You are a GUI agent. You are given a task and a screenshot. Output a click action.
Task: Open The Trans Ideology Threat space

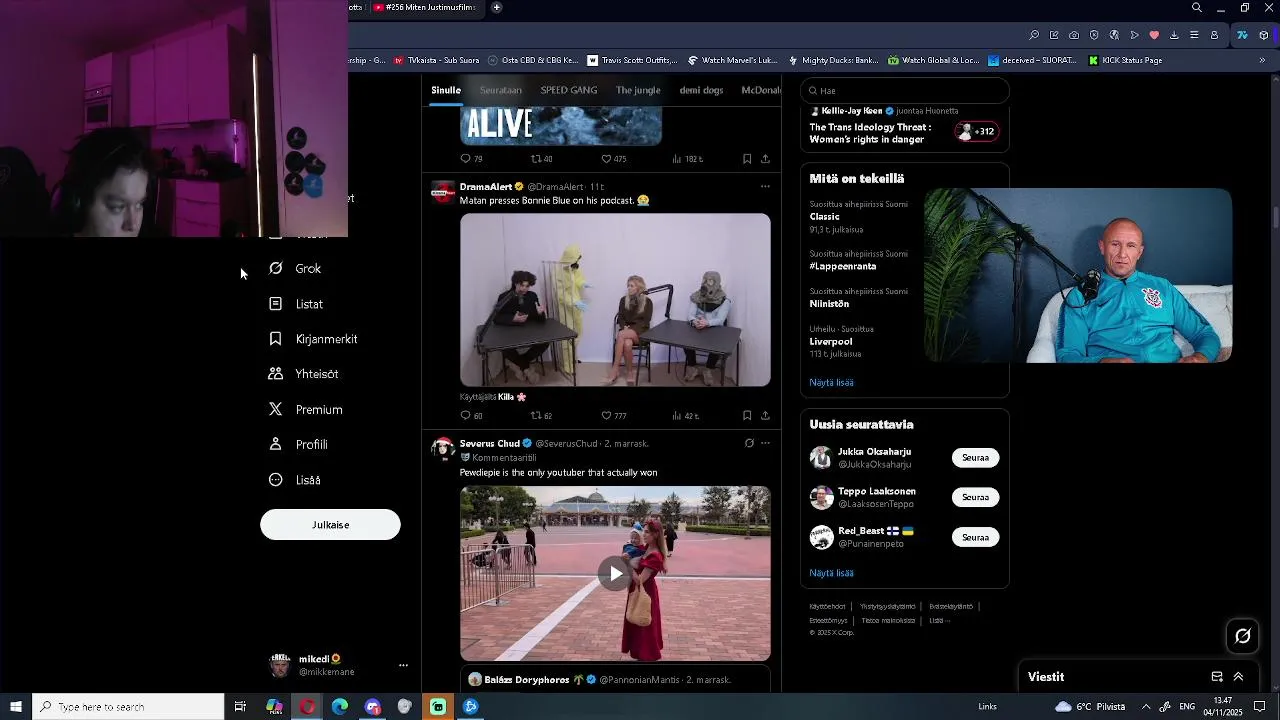(x=870, y=133)
